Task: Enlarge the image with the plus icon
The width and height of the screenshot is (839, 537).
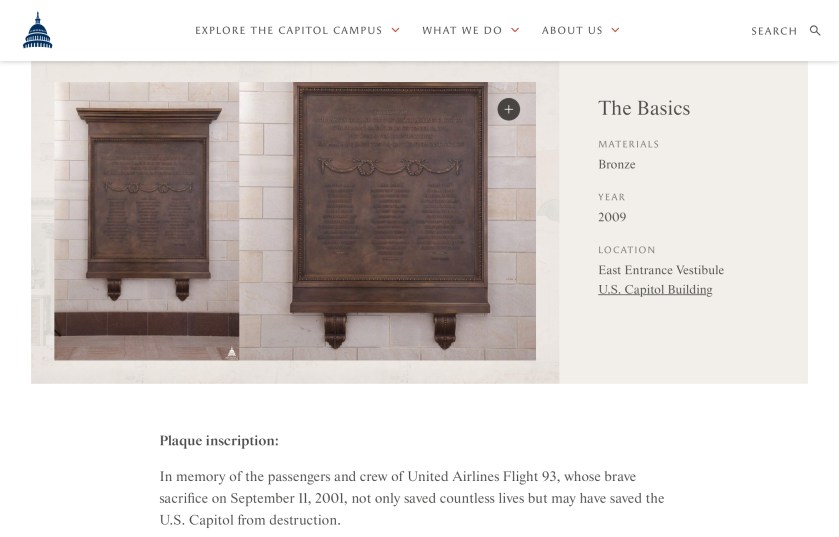Action: click(x=508, y=110)
